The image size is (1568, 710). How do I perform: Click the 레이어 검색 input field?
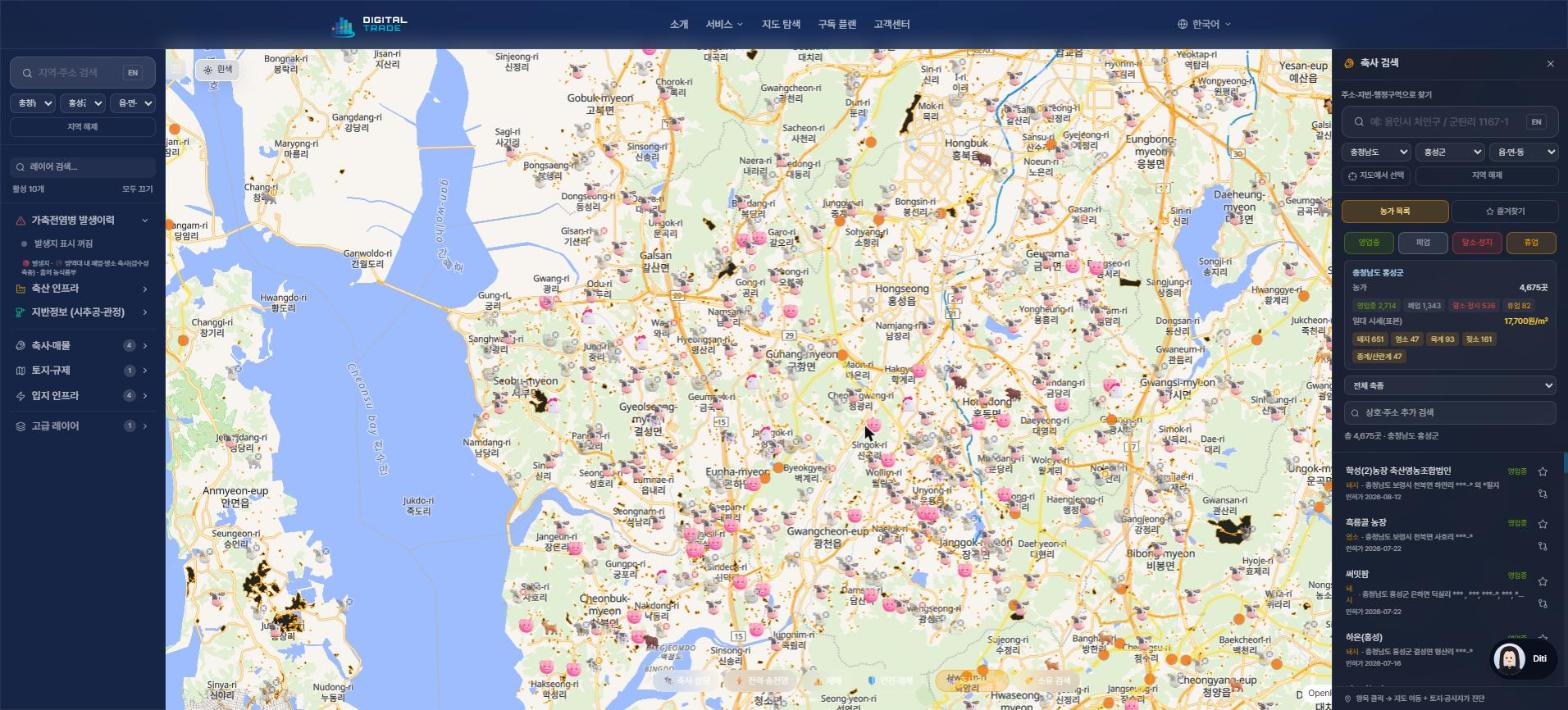[83, 167]
